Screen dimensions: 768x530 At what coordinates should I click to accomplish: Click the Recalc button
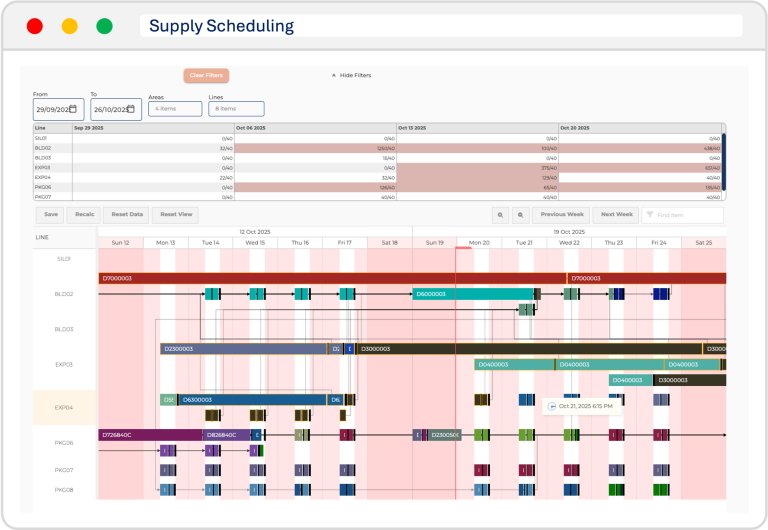pyautogui.click(x=85, y=215)
